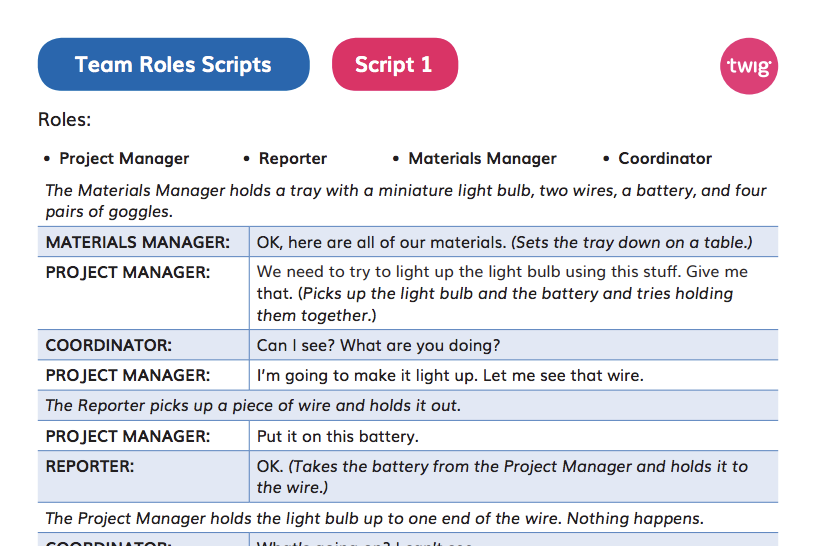This screenshot has width=816, height=546.
Task: Select the Materials Manager bullet item
Action: 482,158
